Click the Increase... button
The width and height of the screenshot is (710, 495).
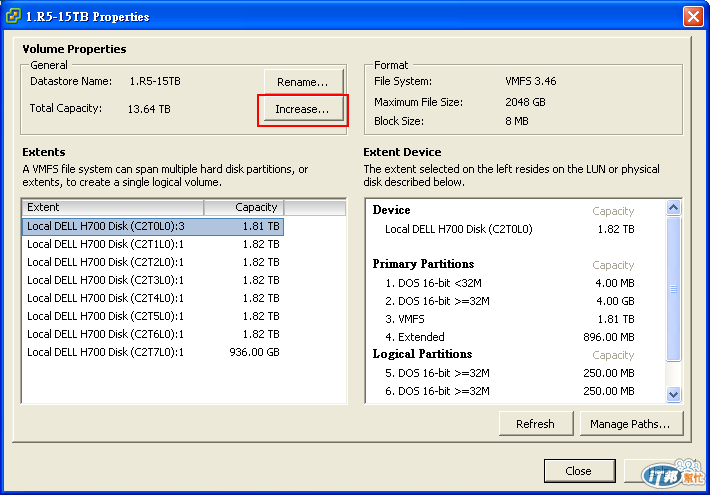[x=303, y=109]
